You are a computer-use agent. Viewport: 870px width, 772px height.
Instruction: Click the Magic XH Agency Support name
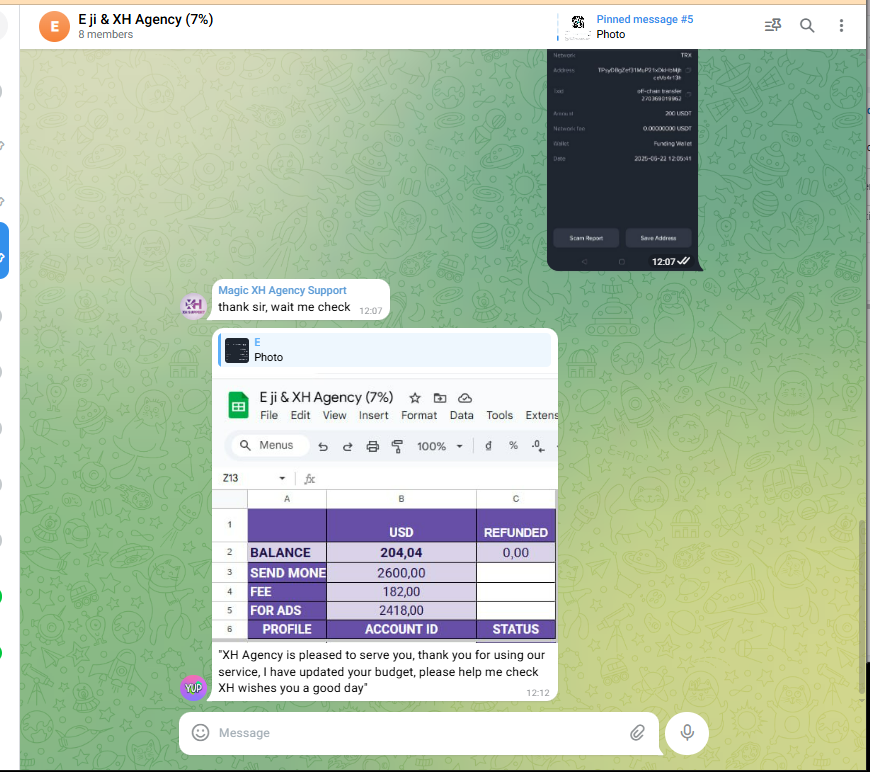[x=282, y=290]
